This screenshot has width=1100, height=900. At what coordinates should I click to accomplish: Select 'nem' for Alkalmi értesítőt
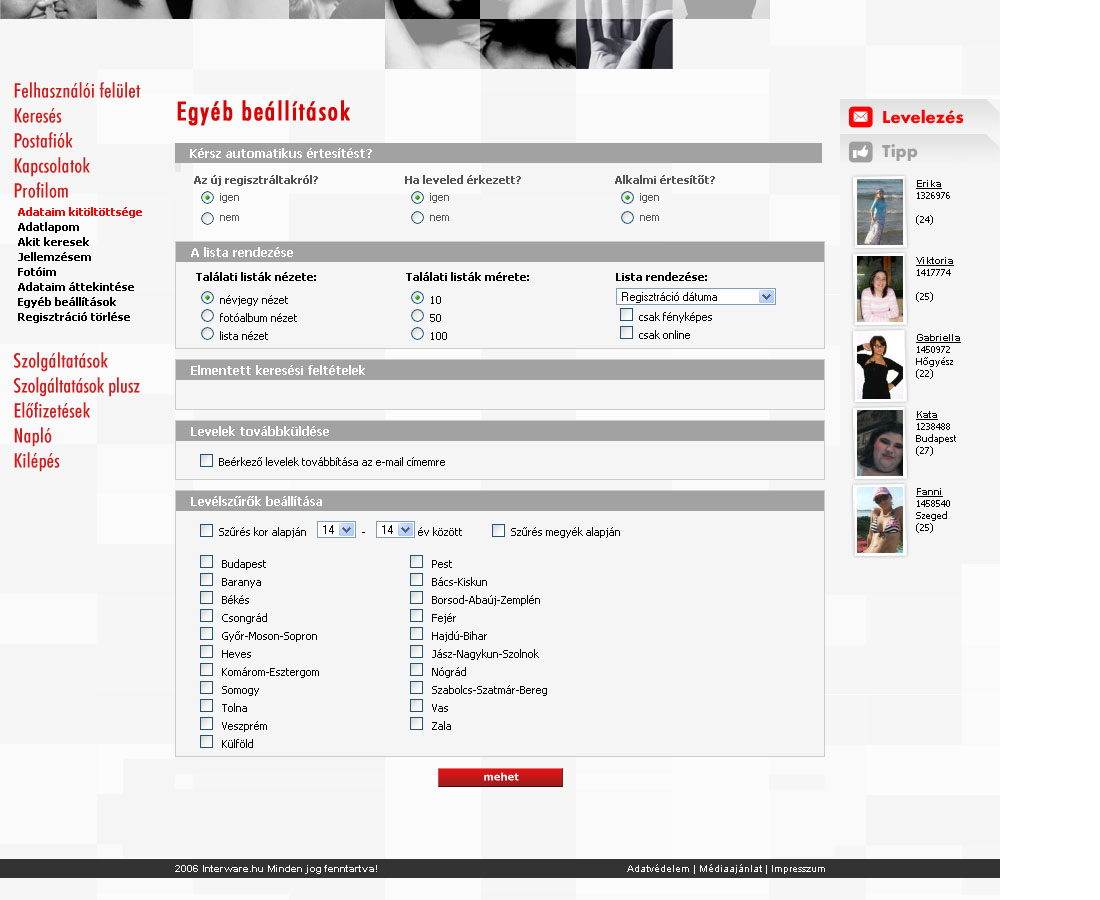627,218
